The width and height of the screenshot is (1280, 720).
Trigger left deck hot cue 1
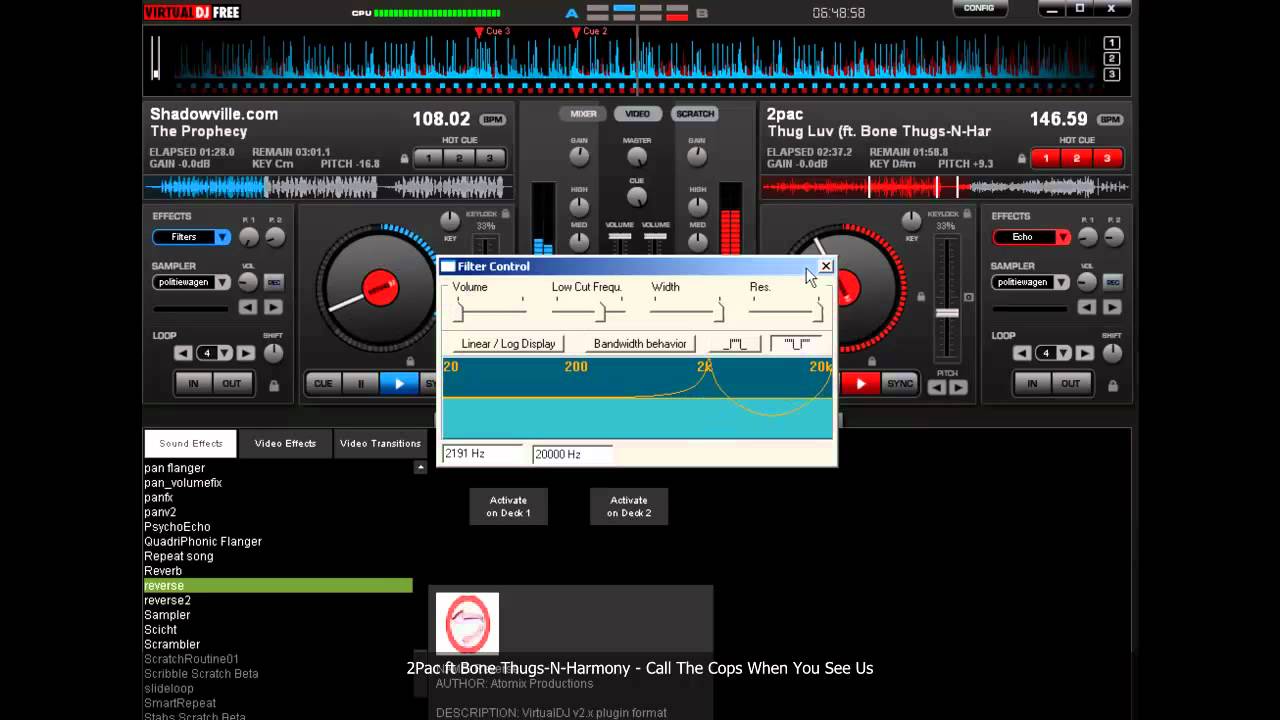(429, 158)
